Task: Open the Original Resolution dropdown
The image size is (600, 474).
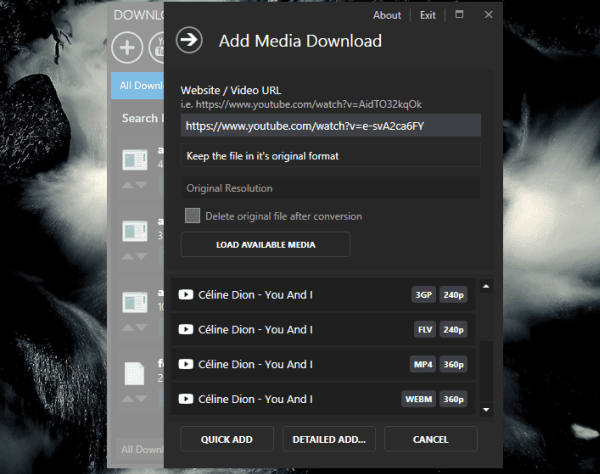Action: click(331, 188)
